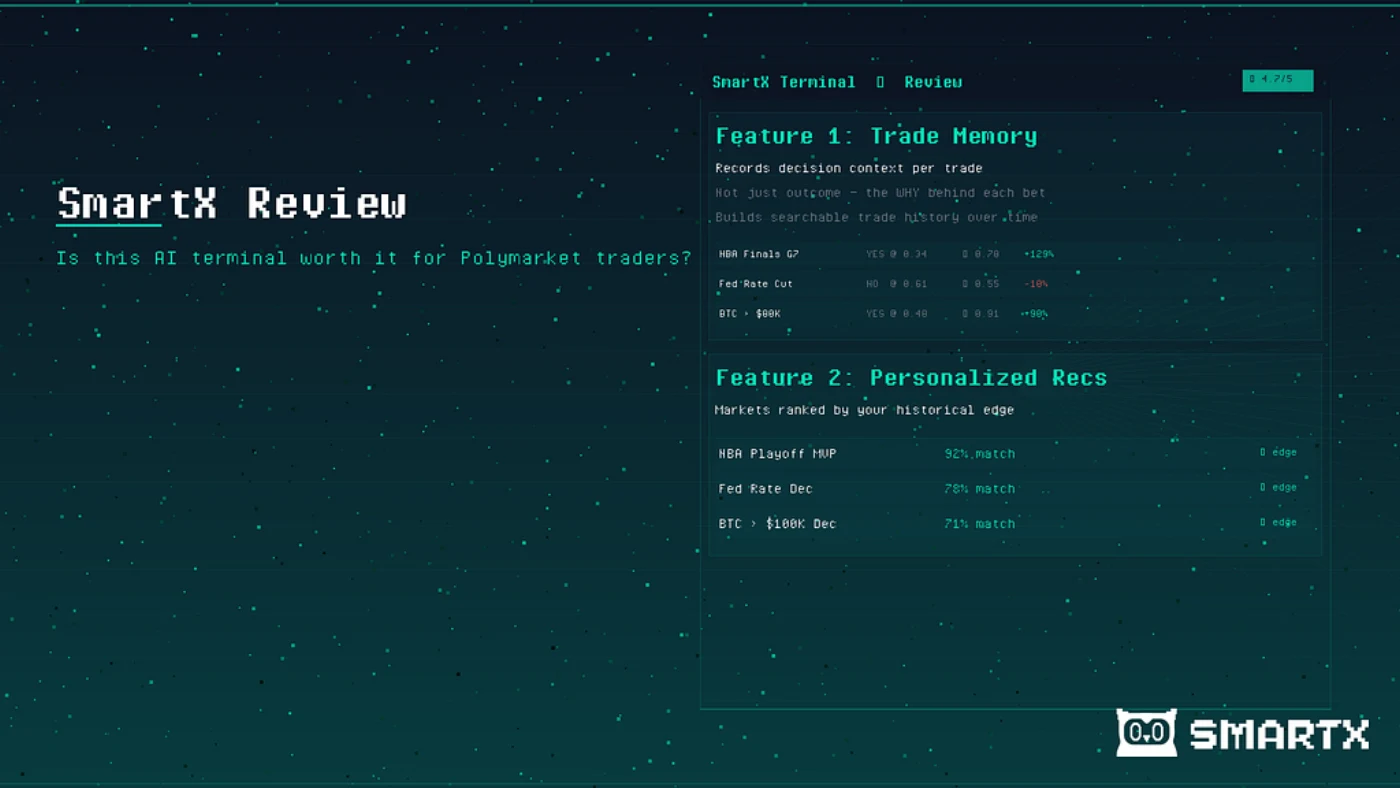Image resolution: width=1400 pixels, height=788 pixels.
Task: Select the 'Review' header label
Action: point(933,82)
